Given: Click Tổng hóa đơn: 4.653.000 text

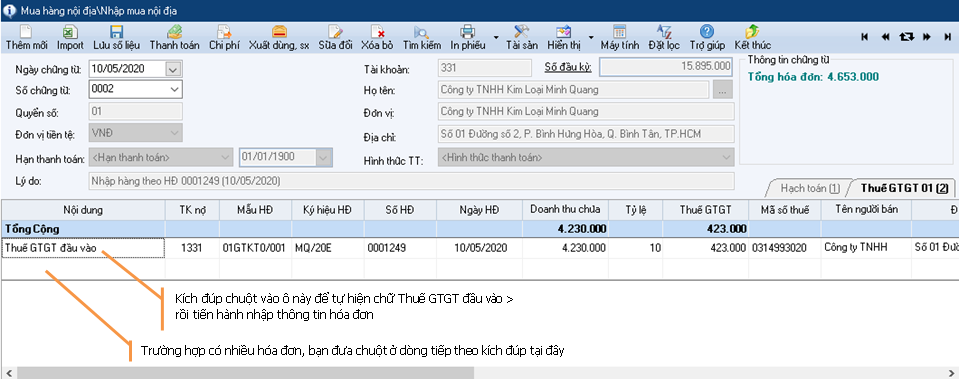Looking at the screenshot, I should 814,77.
